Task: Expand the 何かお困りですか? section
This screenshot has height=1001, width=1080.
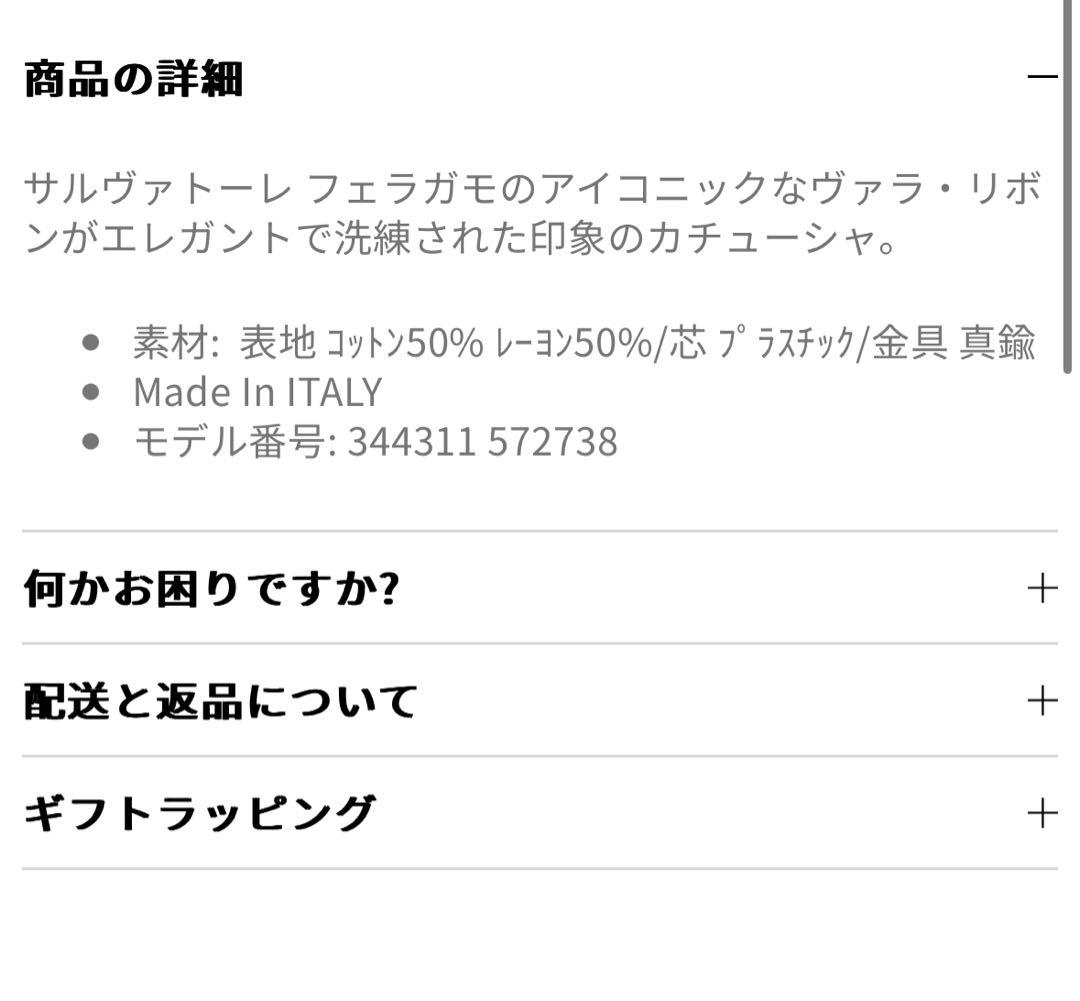Action: point(211,589)
